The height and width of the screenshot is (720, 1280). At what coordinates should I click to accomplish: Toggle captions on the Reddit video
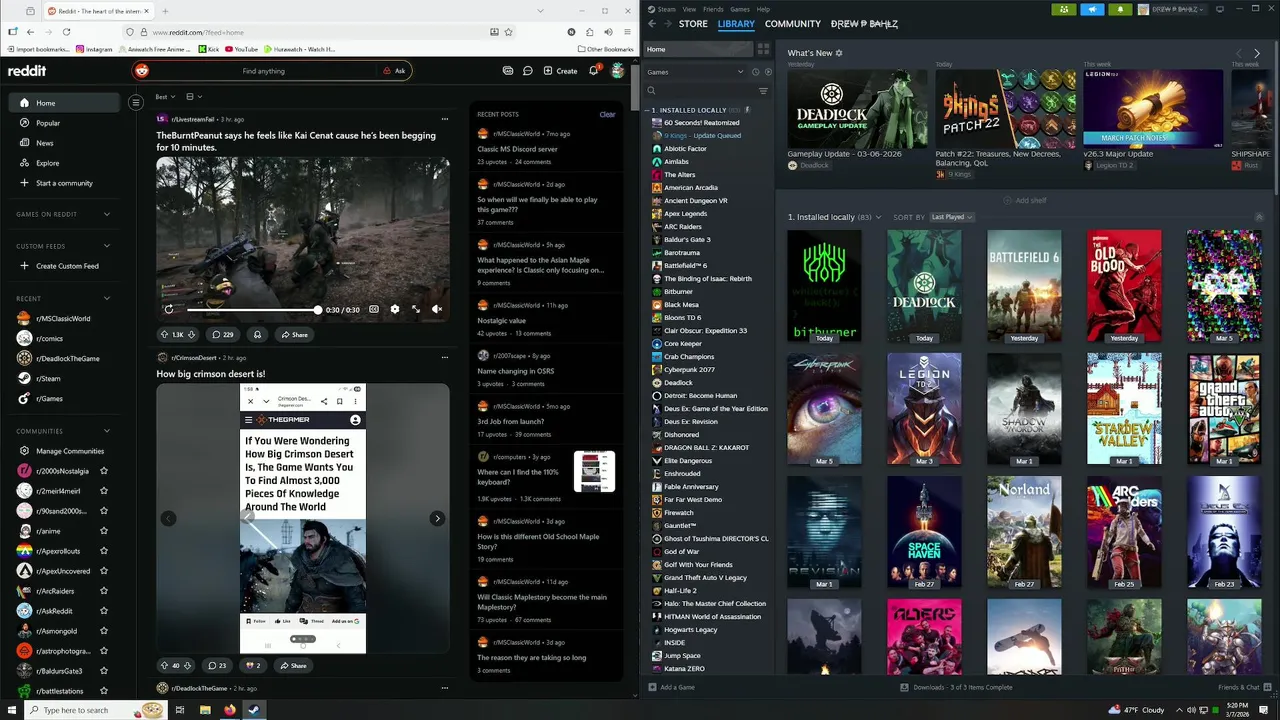pos(374,310)
